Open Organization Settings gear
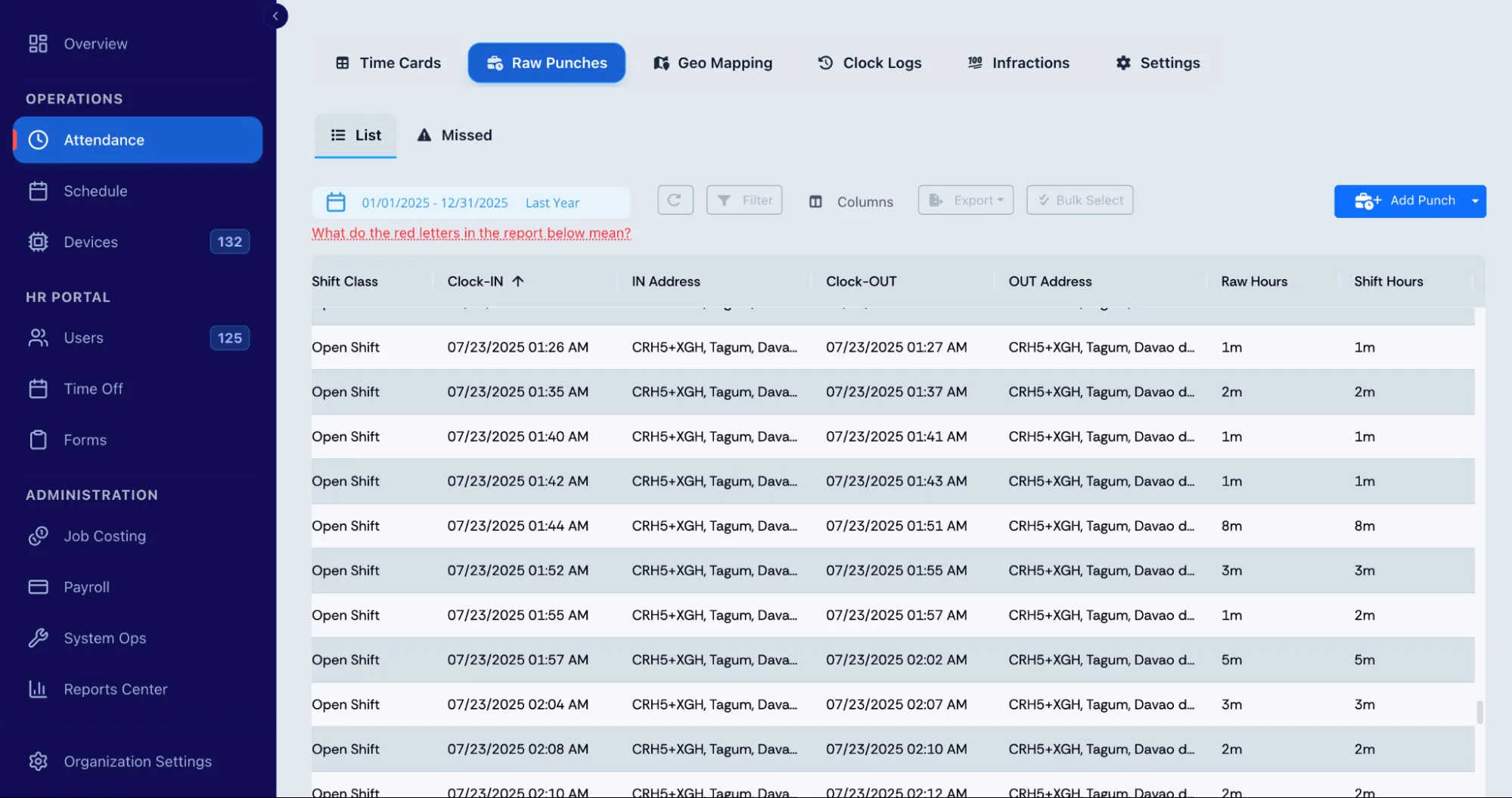 [x=39, y=762]
